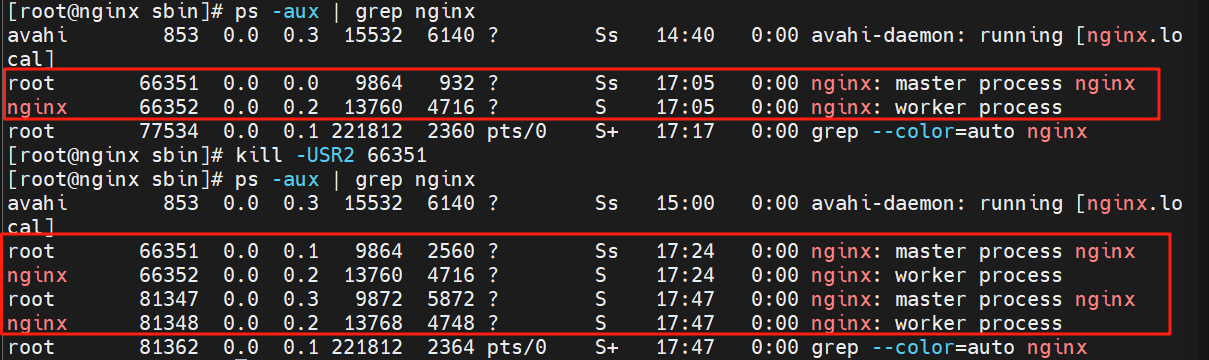Image resolution: width=1209 pixels, height=360 pixels.
Task: Click the 'pts/0' terminal in PID 77534 row
Action: coord(517,131)
